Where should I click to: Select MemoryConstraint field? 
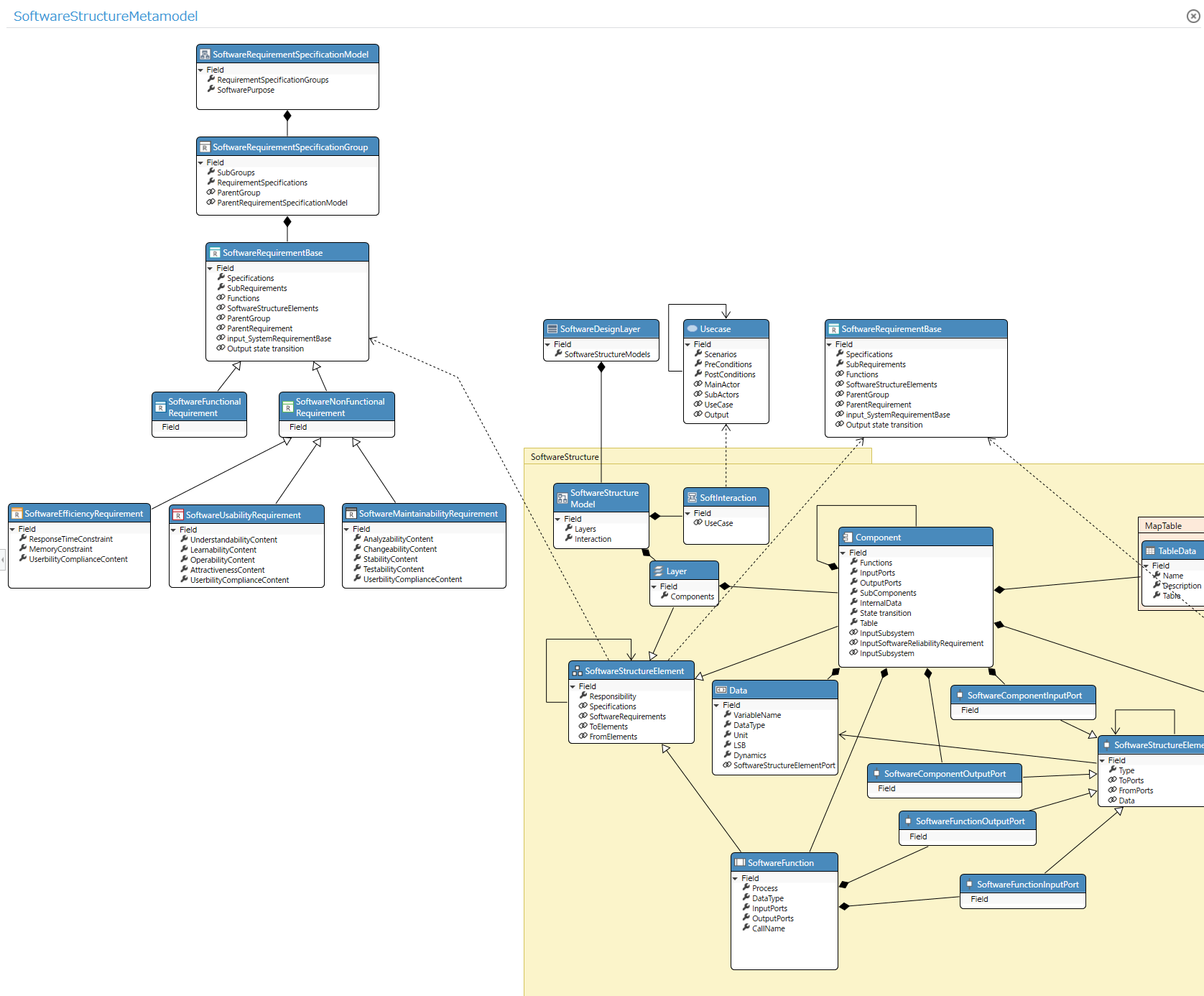tap(60, 549)
